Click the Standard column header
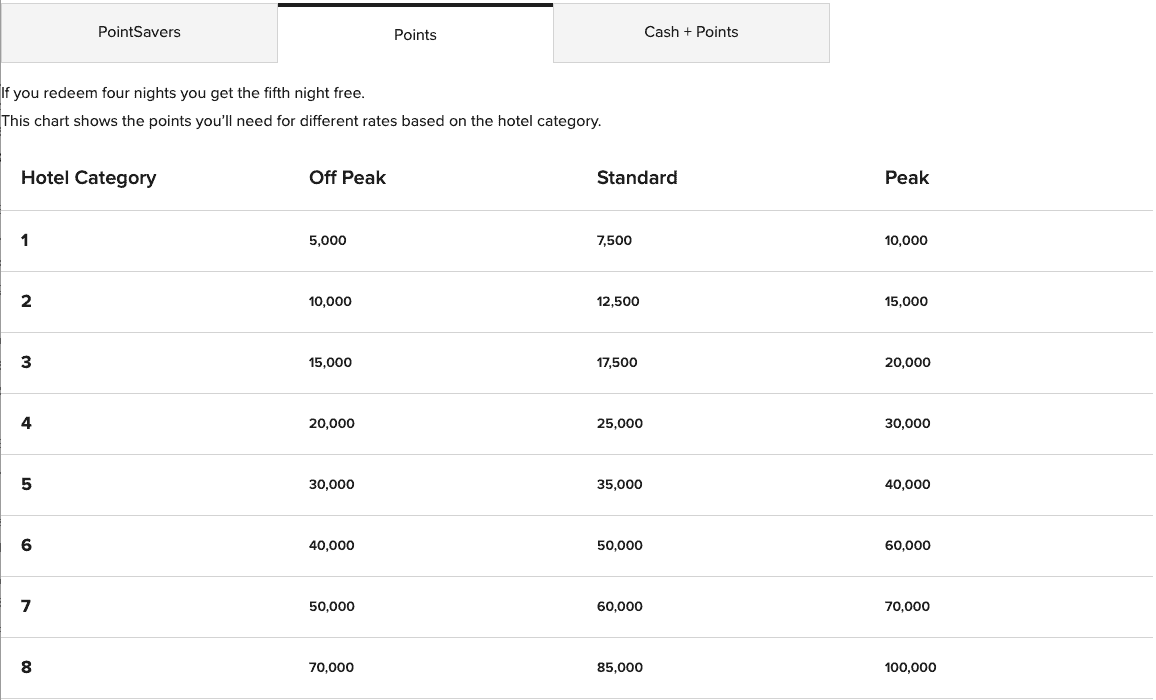 point(637,178)
